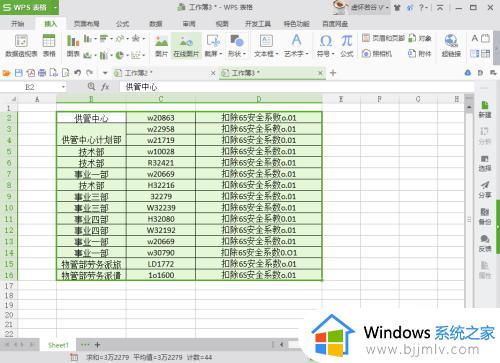Open quick access toolbar customize dropdown
Image resolution: width=500 pixels, height=363 pixels.
105,73
